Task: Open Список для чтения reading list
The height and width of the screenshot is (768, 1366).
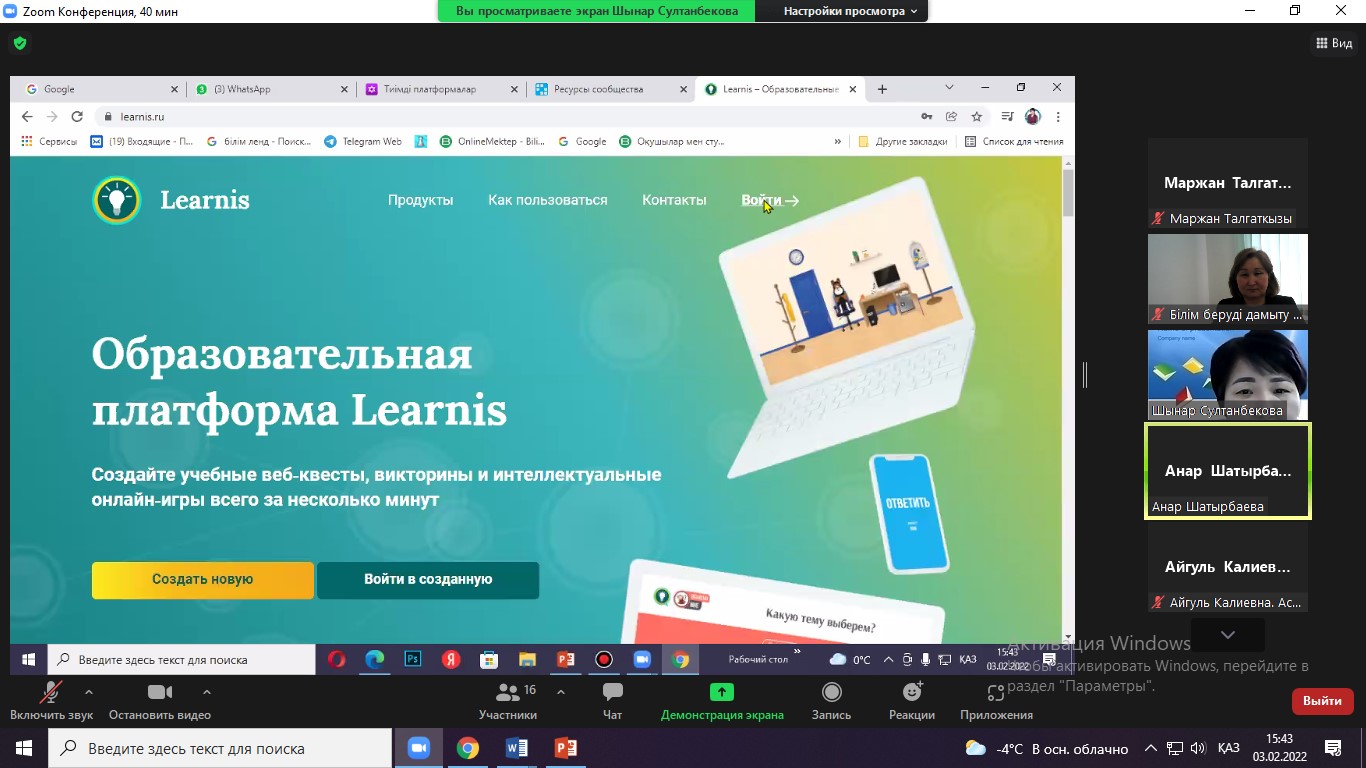Action: click(1014, 142)
